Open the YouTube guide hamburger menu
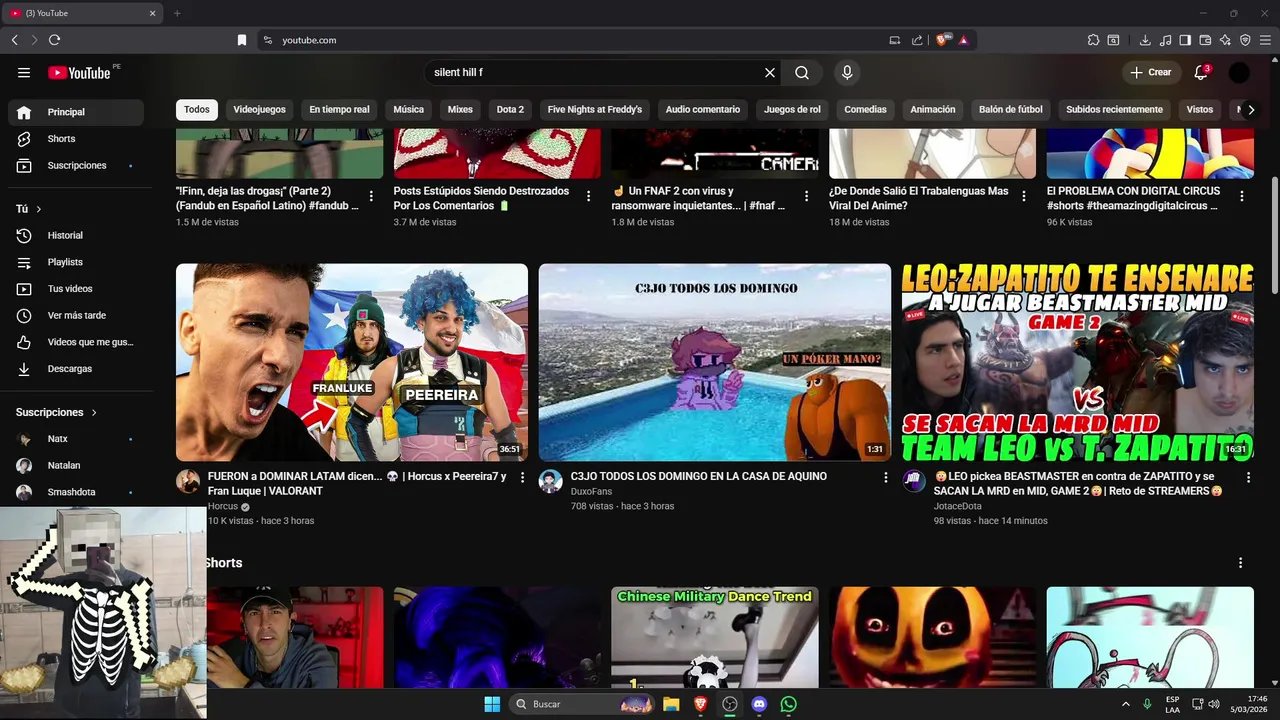The image size is (1280, 720). pyautogui.click(x=24, y=72)
